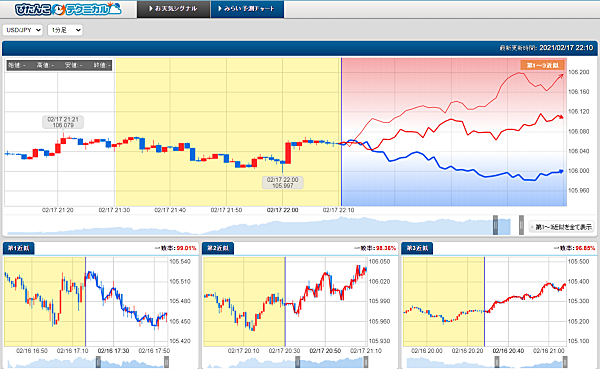Open the USD/JPY currency pair dropdown
Screen dimensions: 600x369
[x=23, y=30]
